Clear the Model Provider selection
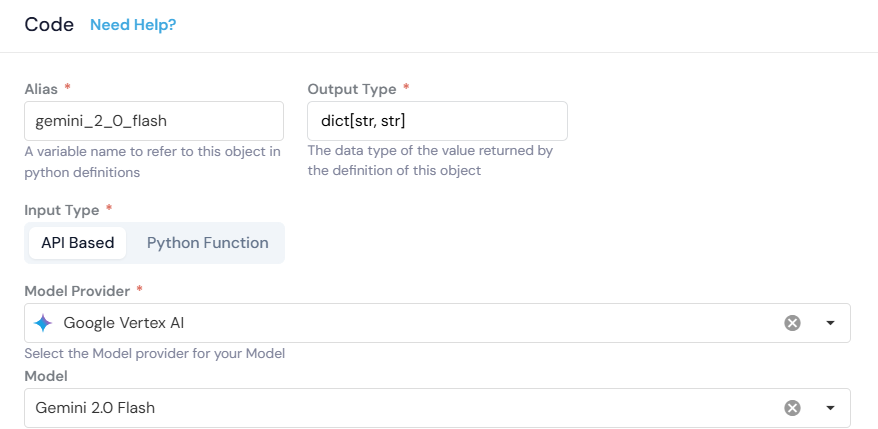Screen dimensions: 878x429 [792, 323]
